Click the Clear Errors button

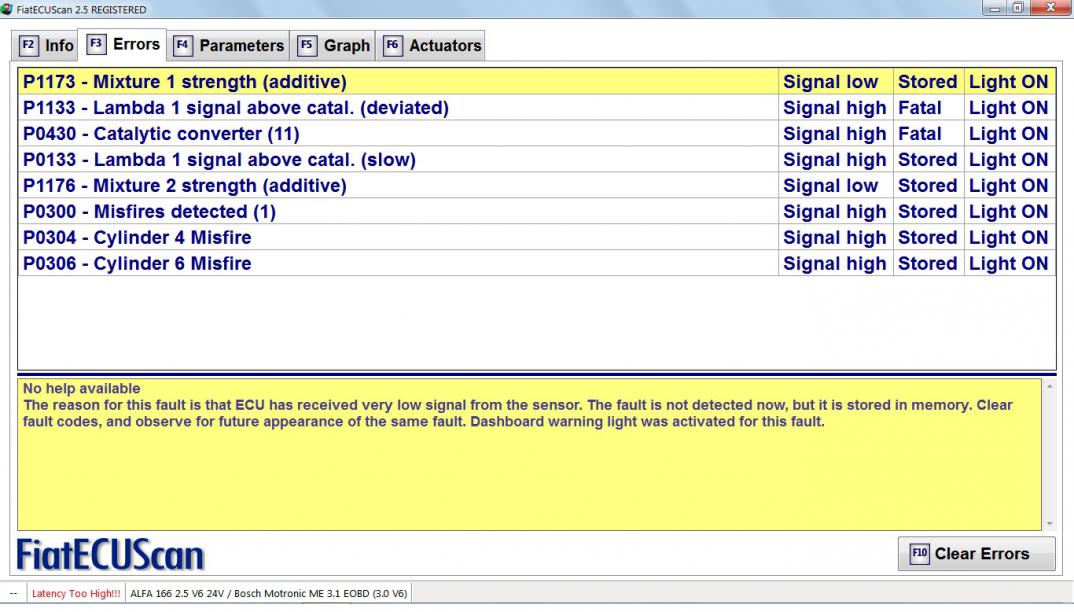[x=976, y=554]
